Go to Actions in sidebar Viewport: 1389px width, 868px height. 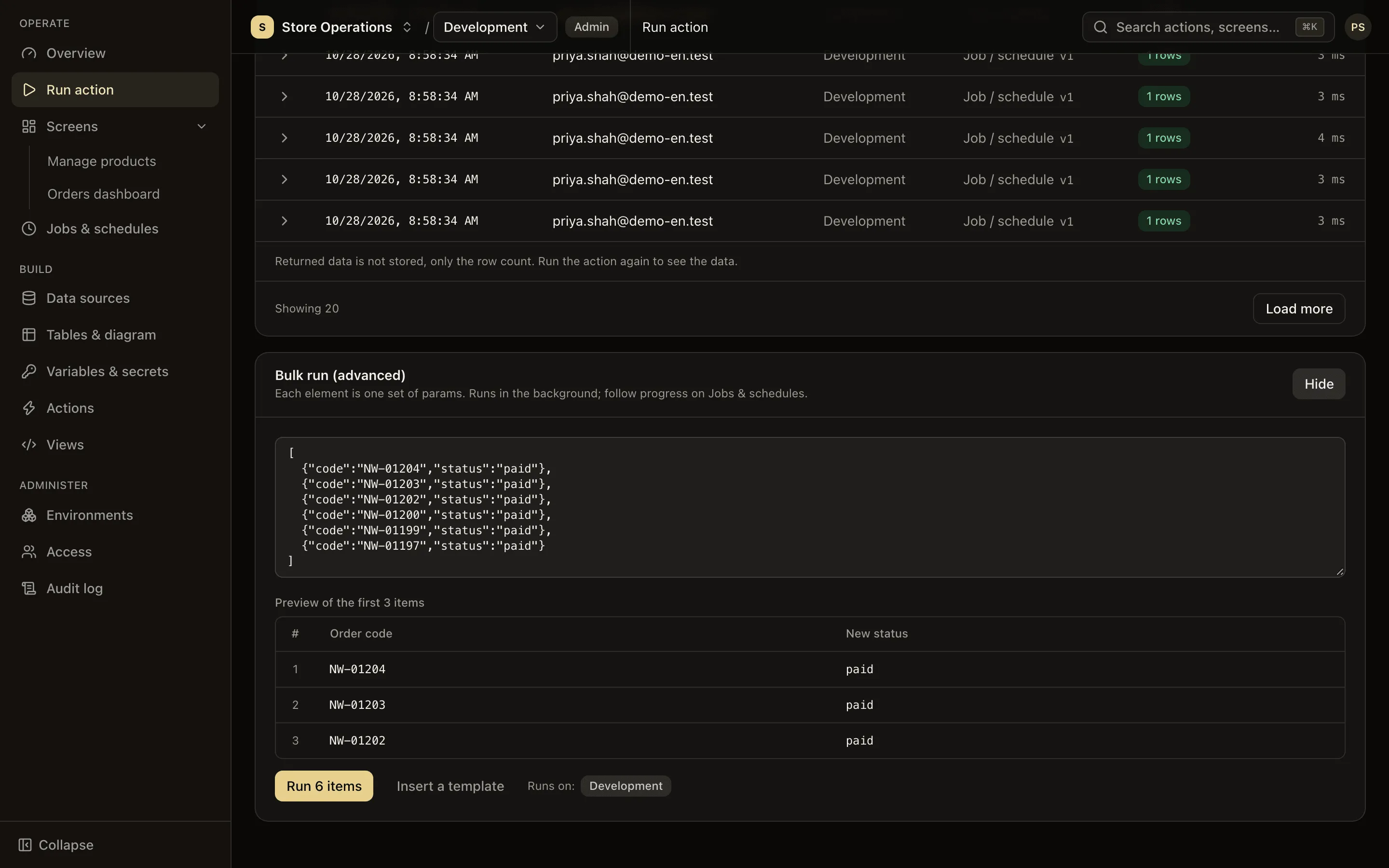115,408
